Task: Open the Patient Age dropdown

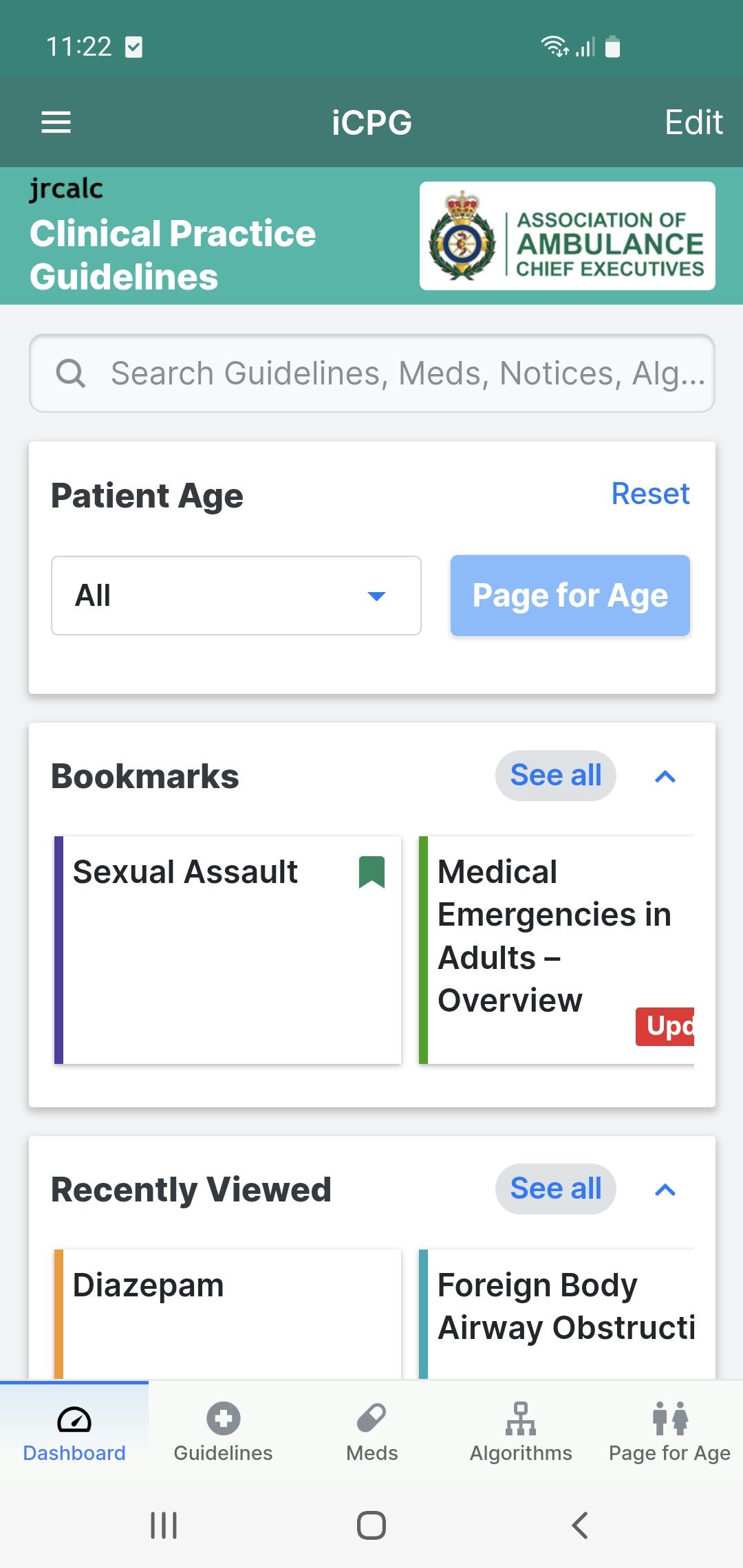Action: [x=236, y=596]
